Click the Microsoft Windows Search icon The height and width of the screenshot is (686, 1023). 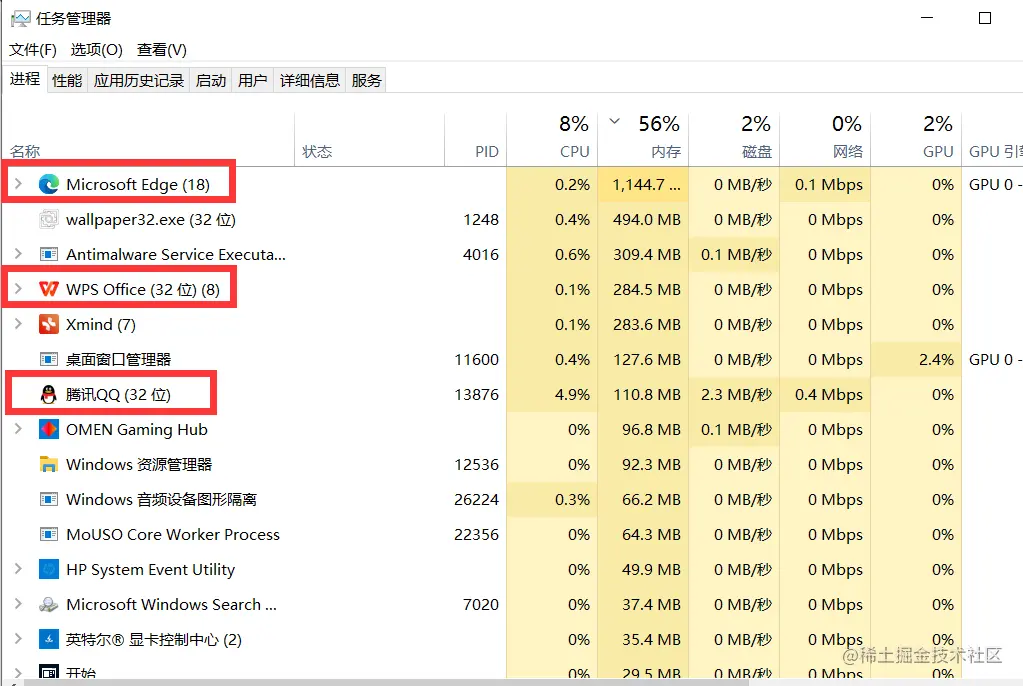pyautogui.click(x=49, y=604)
